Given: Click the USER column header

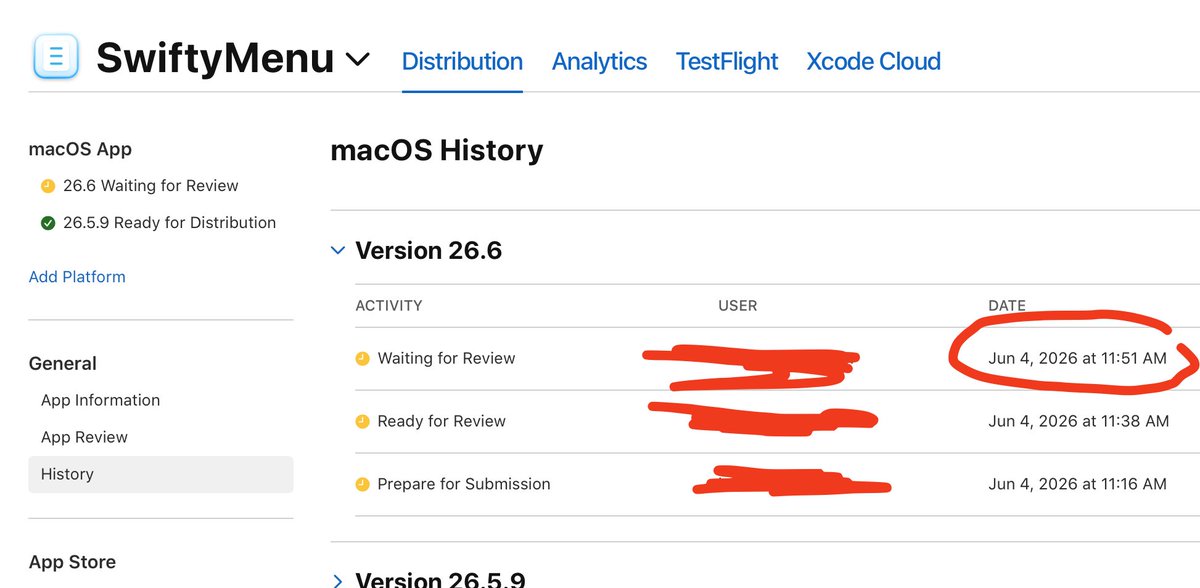Looking at the screenshot, I should (738, 305).
